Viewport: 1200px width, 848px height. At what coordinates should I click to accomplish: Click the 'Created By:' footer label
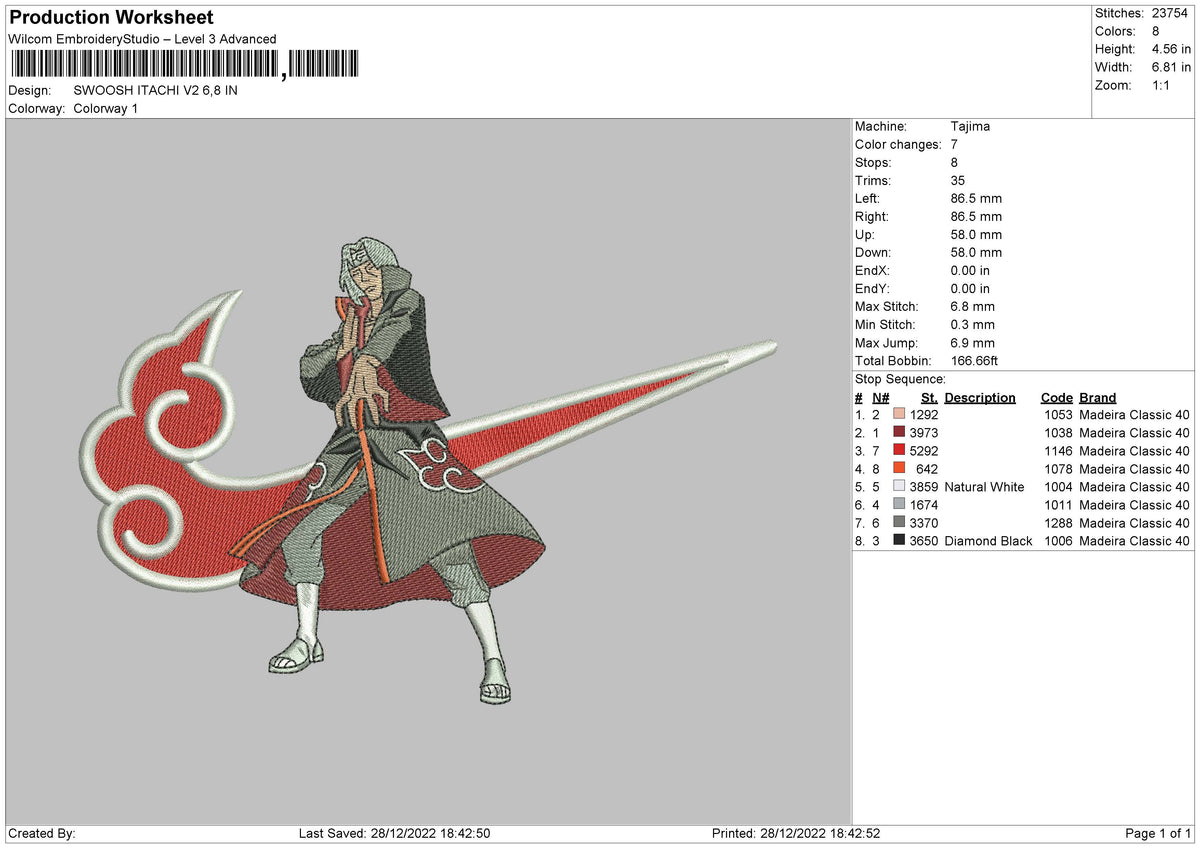click(42, 834)
